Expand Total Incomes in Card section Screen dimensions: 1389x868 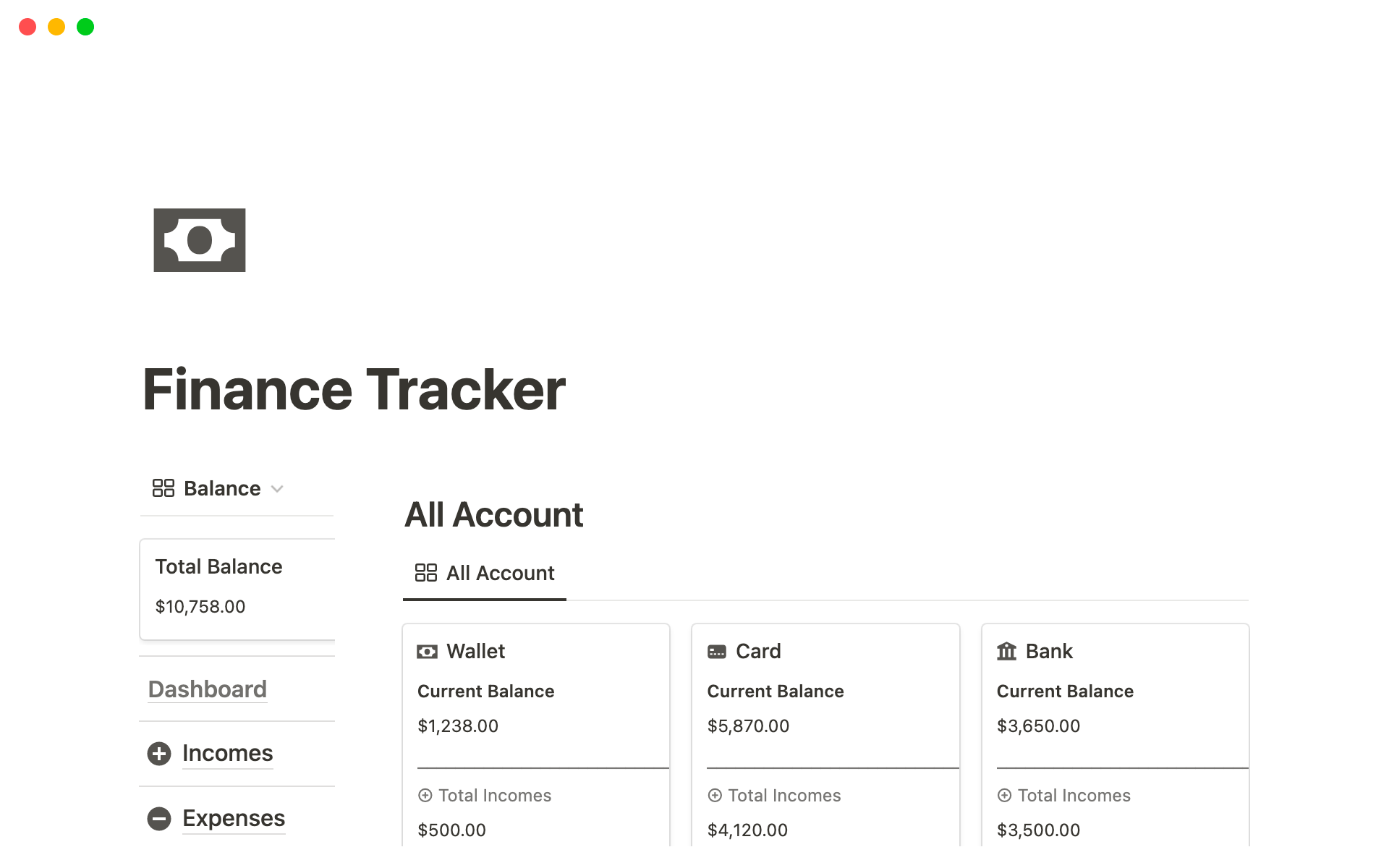click(716, 795)
